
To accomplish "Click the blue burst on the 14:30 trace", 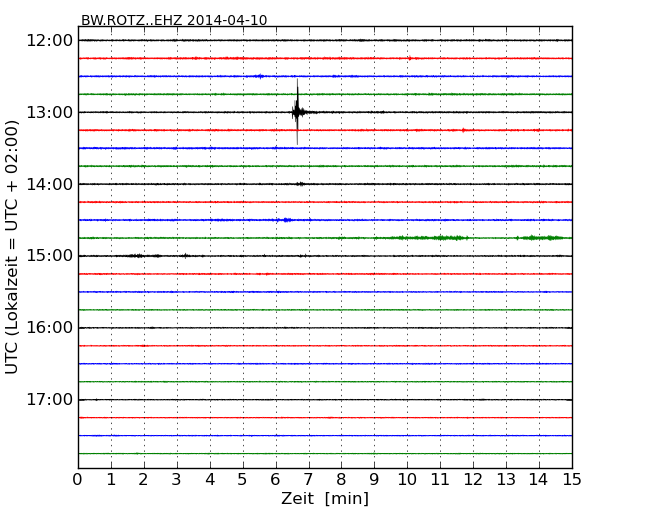I will [x=286, y=220].
